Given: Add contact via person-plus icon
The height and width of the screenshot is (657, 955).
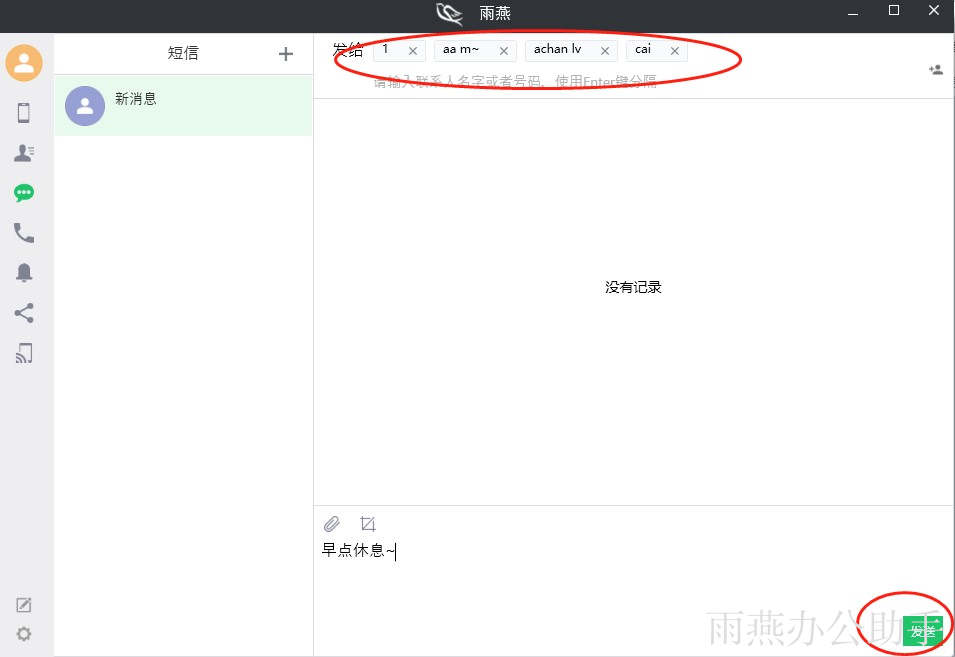Looking at the screenshot, I should pyautogui.click(x=936, y=70).
